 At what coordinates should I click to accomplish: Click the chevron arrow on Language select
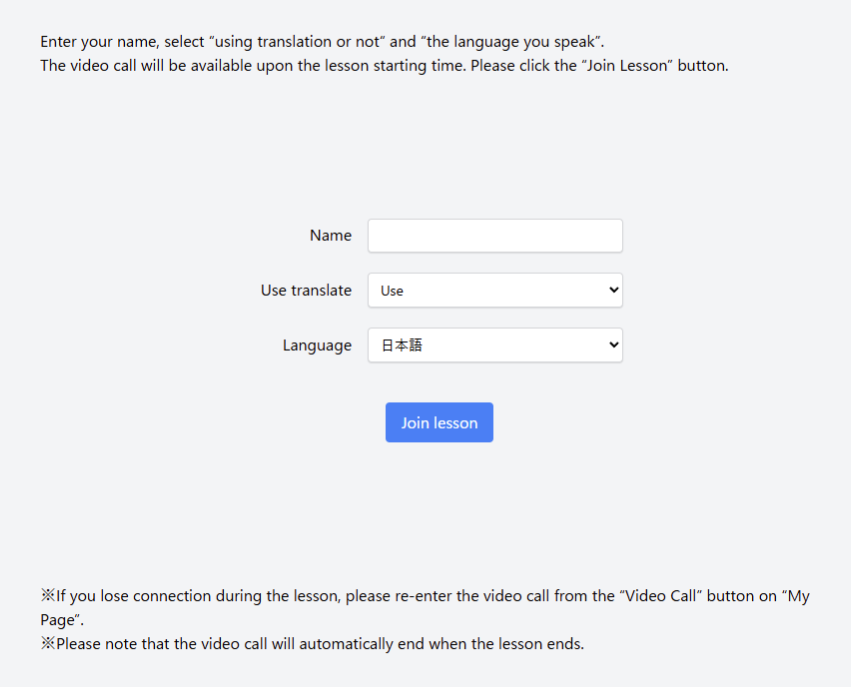click(x=613, y=346)
